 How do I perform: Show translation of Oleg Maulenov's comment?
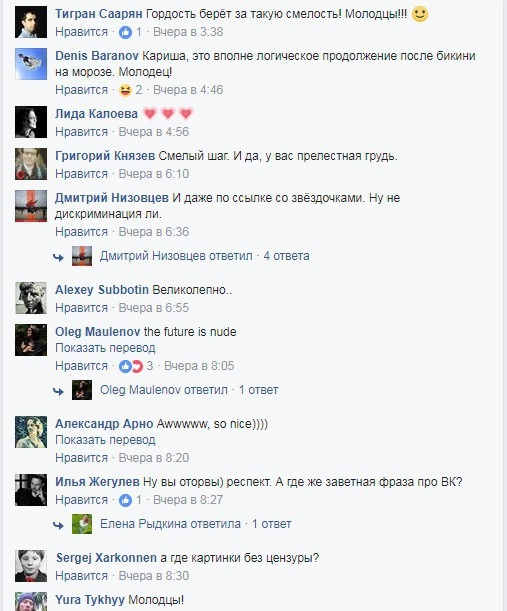[x=105, y=348]
